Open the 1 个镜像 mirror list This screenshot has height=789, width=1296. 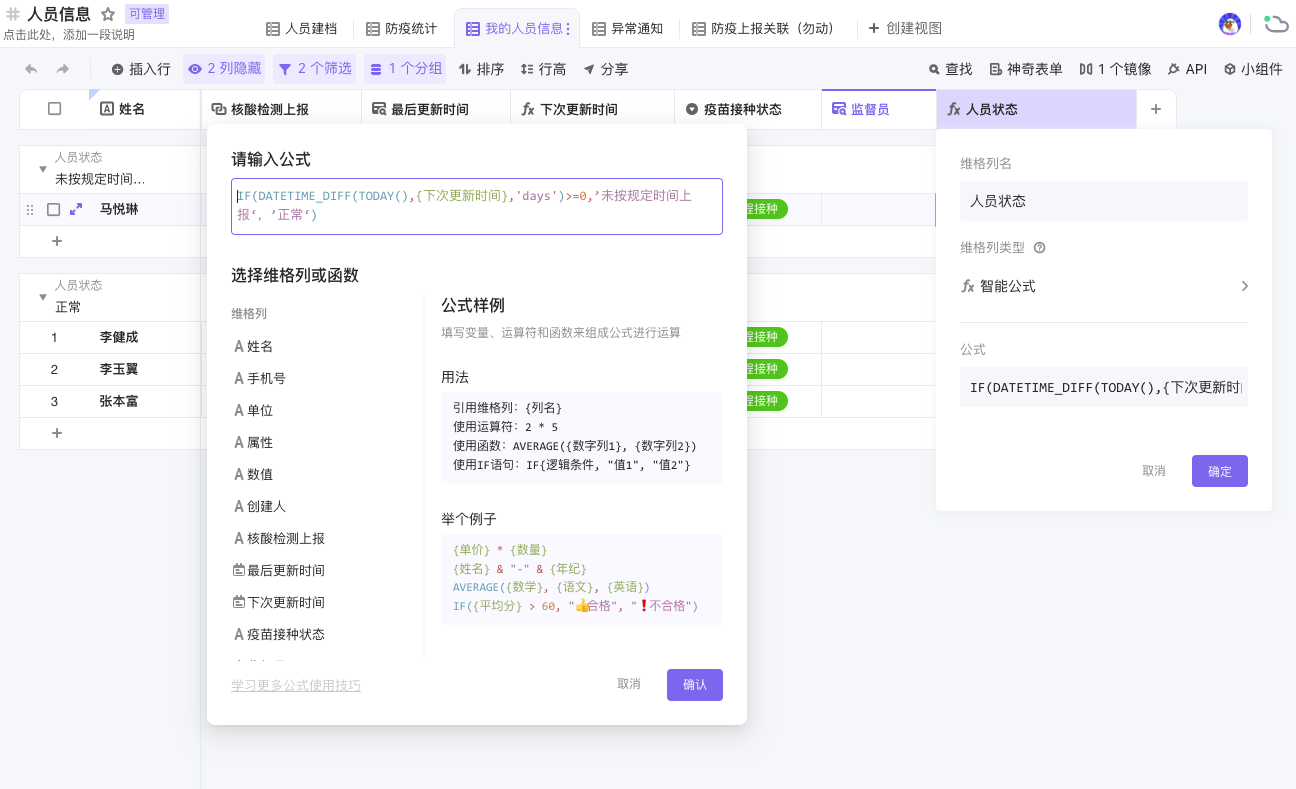point(1115,69)
